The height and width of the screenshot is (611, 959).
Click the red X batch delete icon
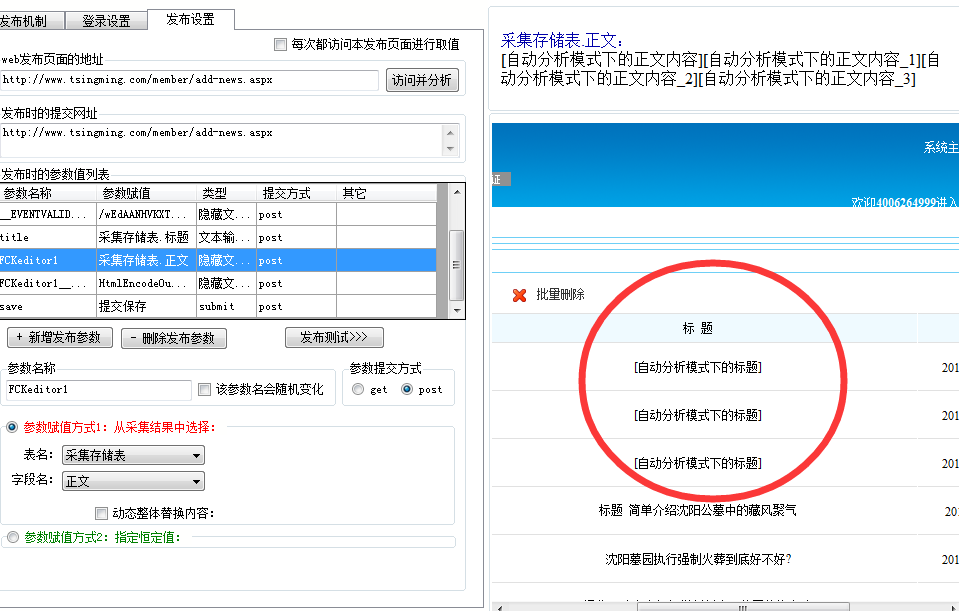(519, 295)
